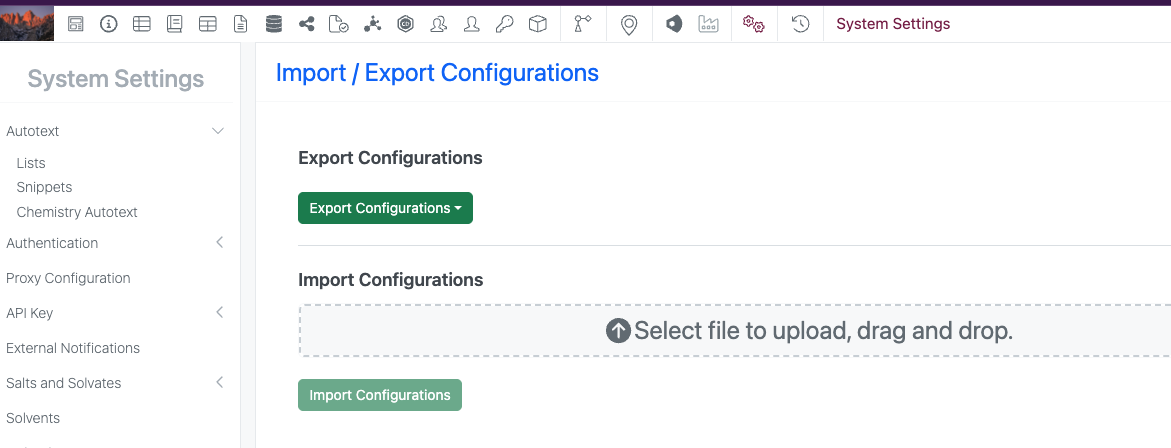Open the database stack icon
Screen dimensions: 1171x448
[273, 24]
